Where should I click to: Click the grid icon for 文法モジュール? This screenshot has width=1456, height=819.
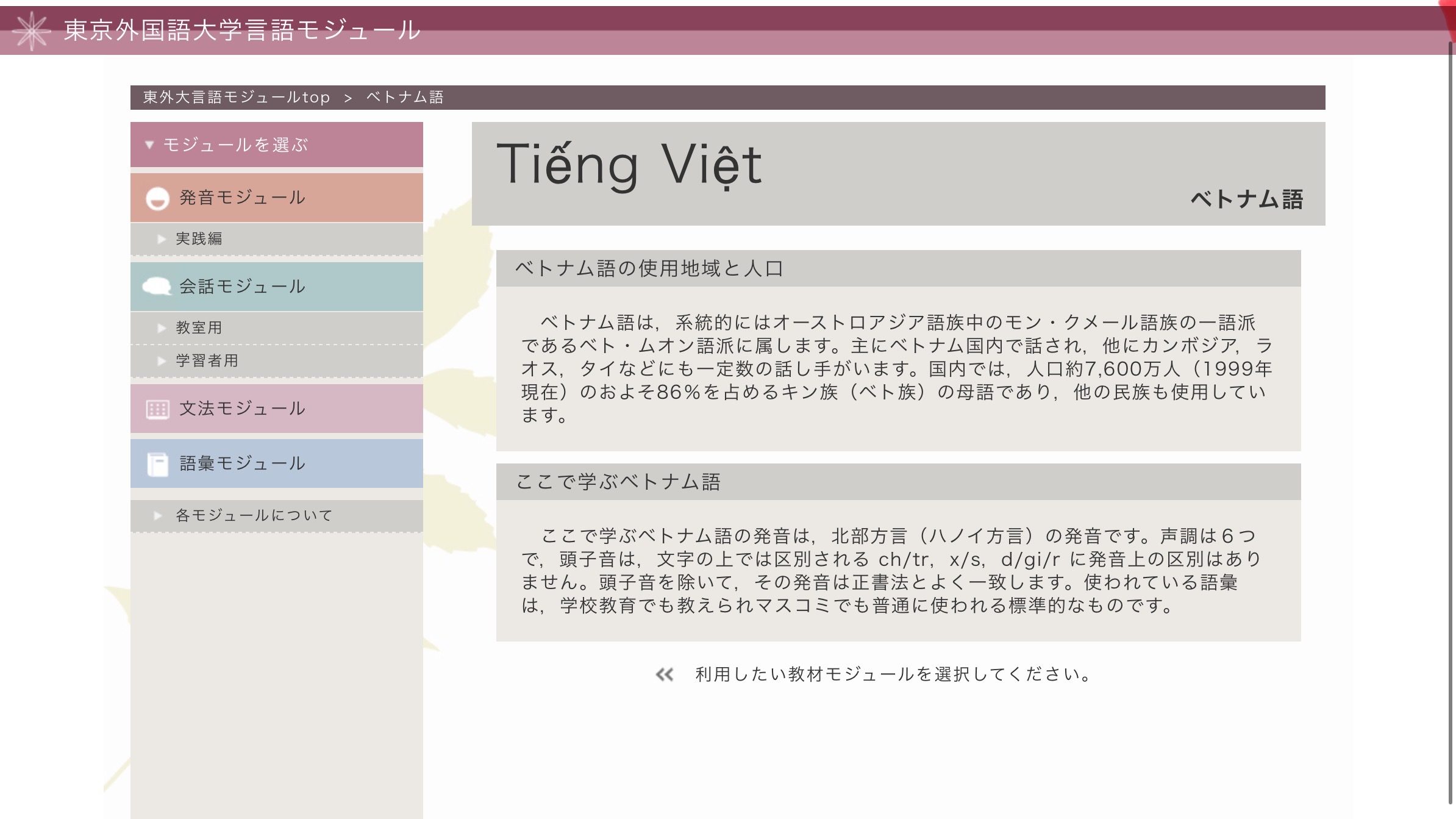tap(157, 409)
